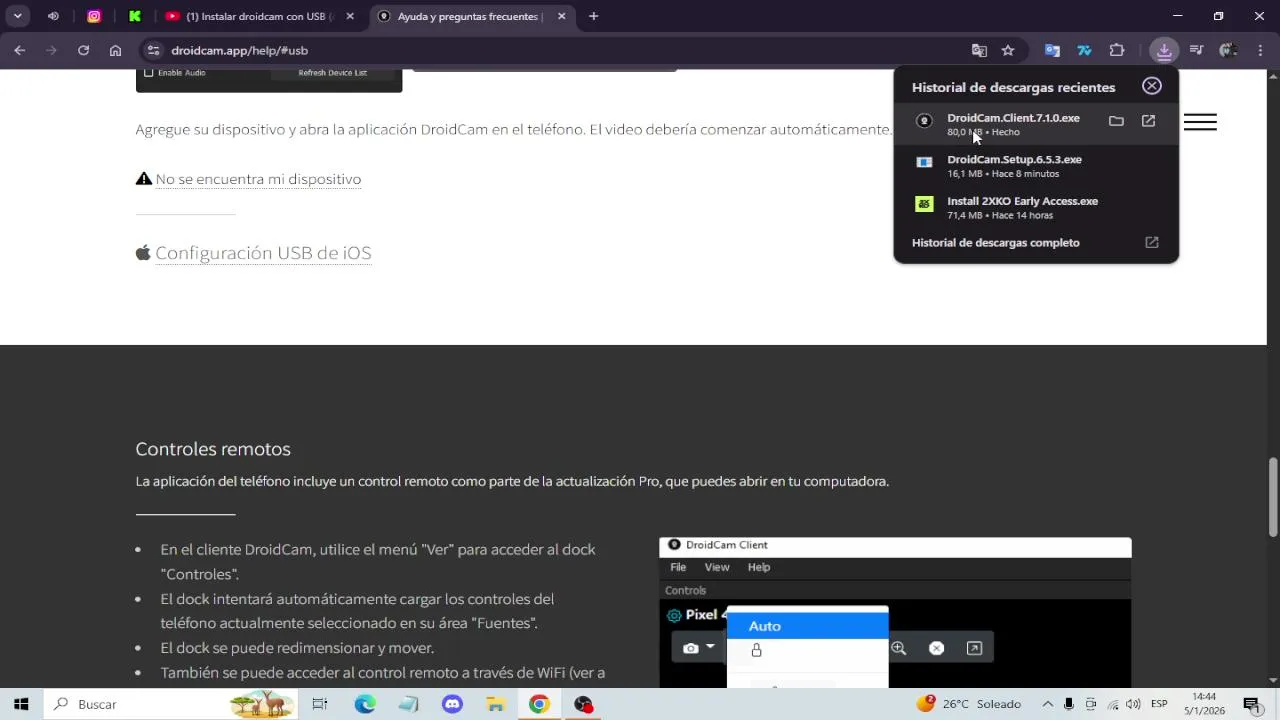This screenshot has height=720, width=1280.
Task: Open DroidCam.Client.7.1.0.exe with external icon
Action: click(1148, 121)
